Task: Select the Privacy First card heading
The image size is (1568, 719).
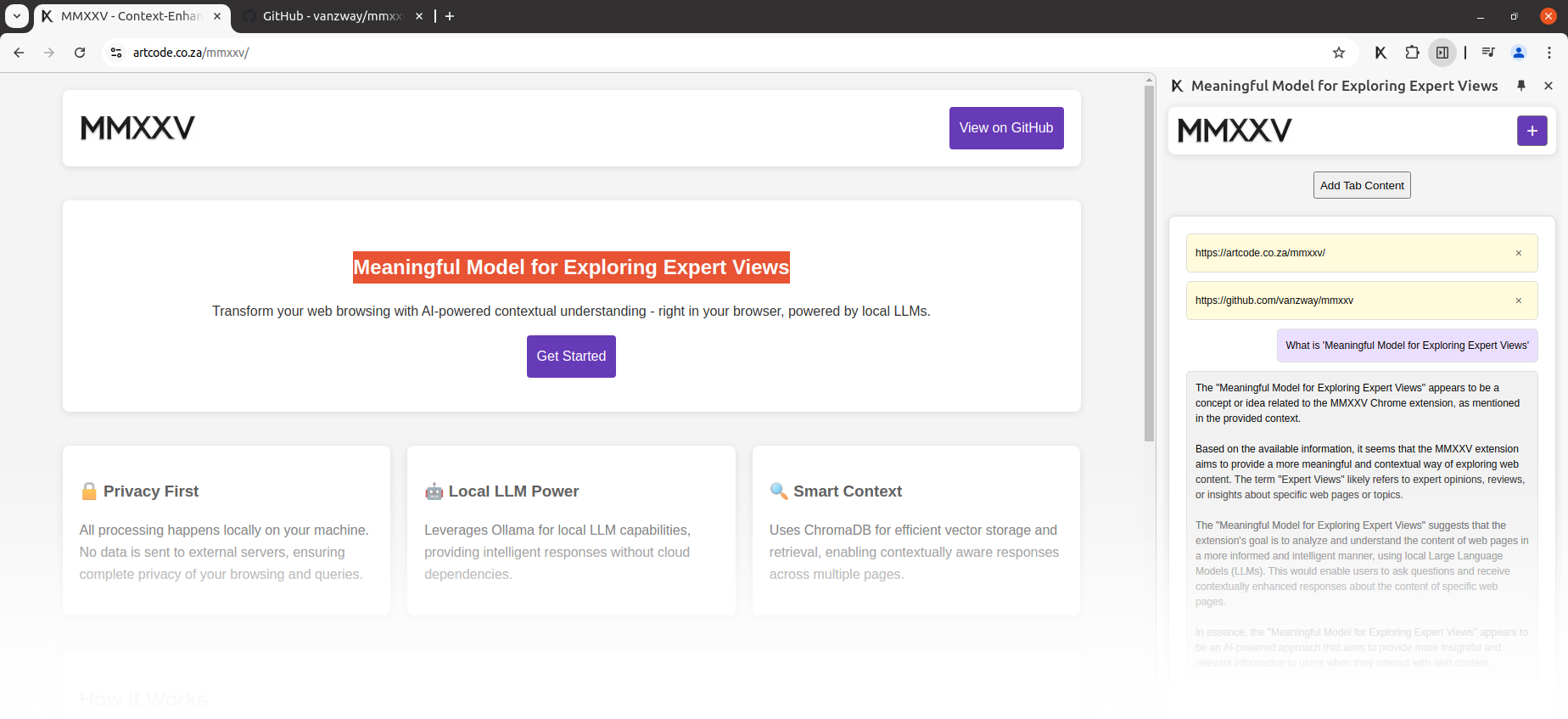Action: click(x=151, y=492)
